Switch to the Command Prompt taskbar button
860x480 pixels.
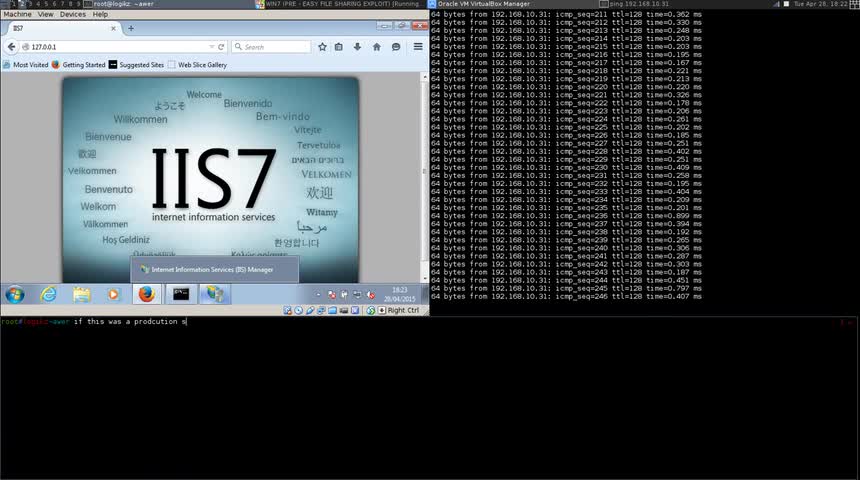point(181,295)
